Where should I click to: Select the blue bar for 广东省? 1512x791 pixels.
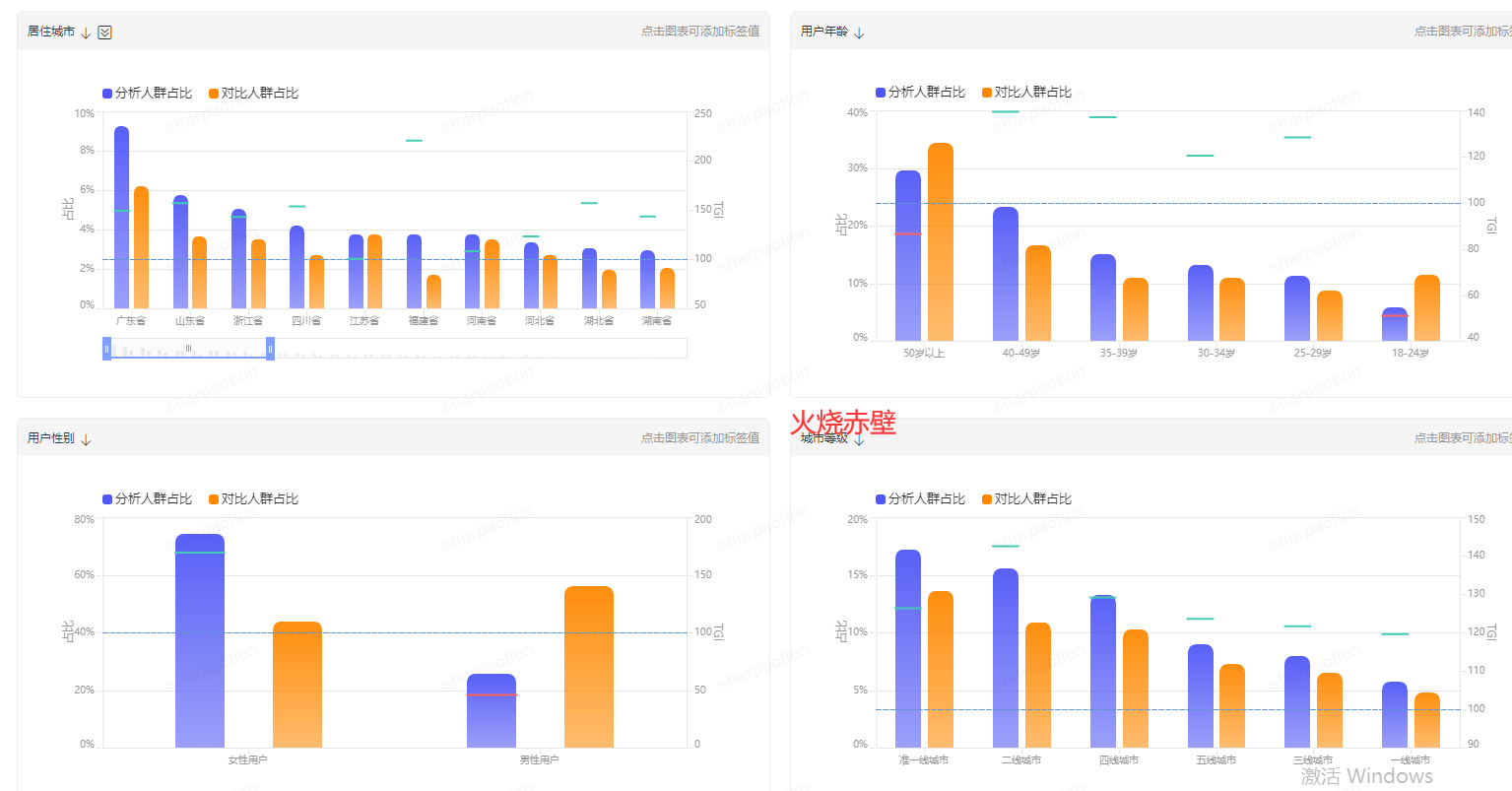point(121,217)
